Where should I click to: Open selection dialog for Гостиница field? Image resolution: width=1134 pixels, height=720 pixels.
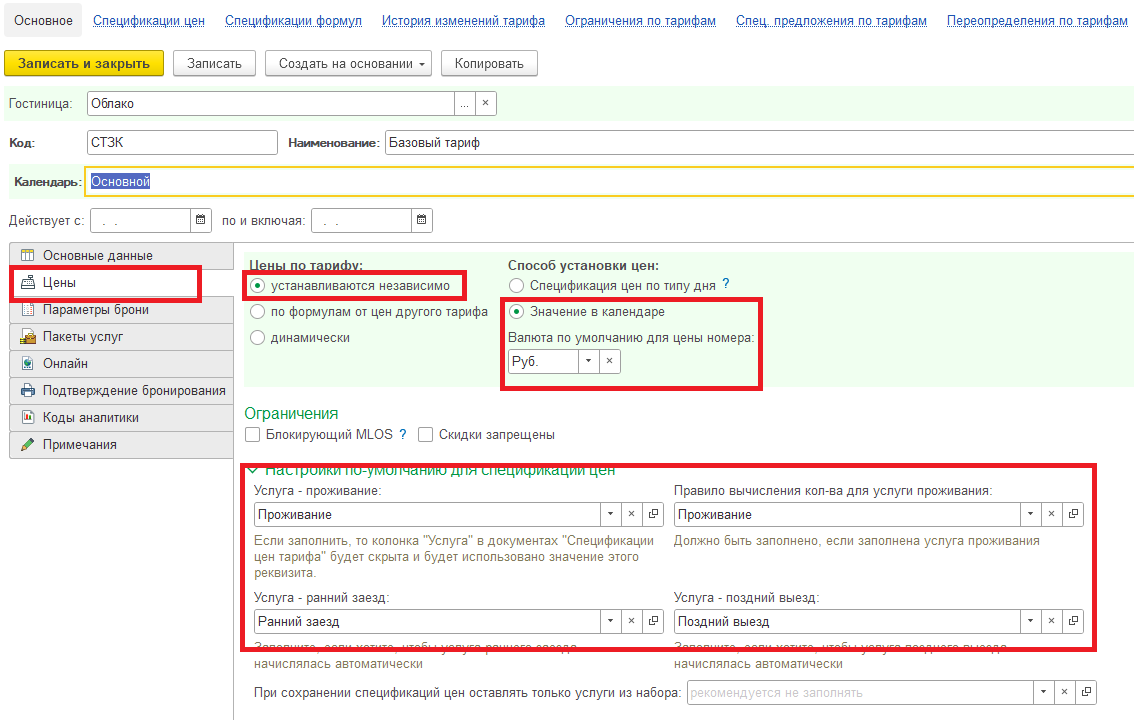click(x=464, y=103)
